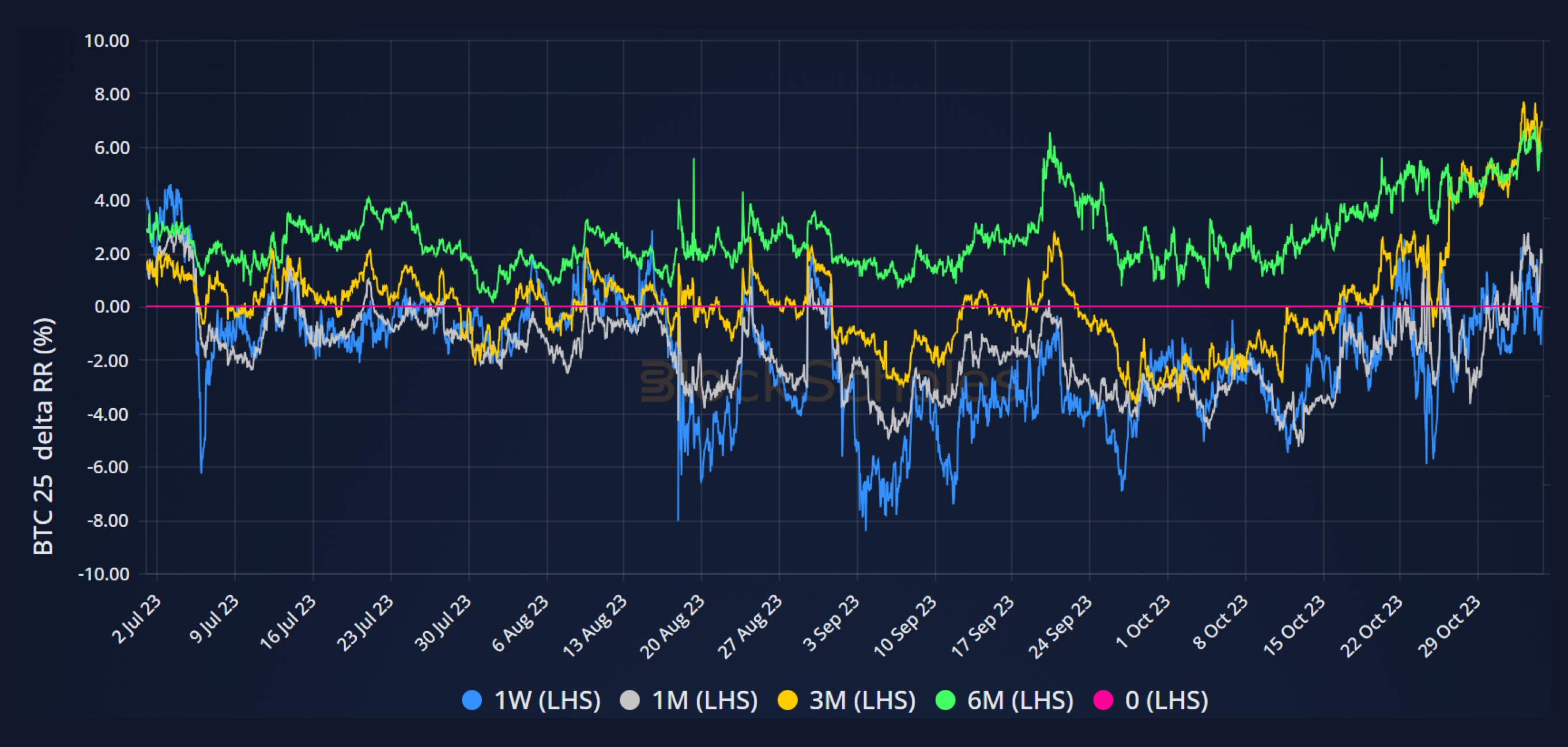Image resolution: width=1568 pixels, height=747 pixels.
Task: Click the pink 0 legend marker
Action: (x=1103, y=700)
